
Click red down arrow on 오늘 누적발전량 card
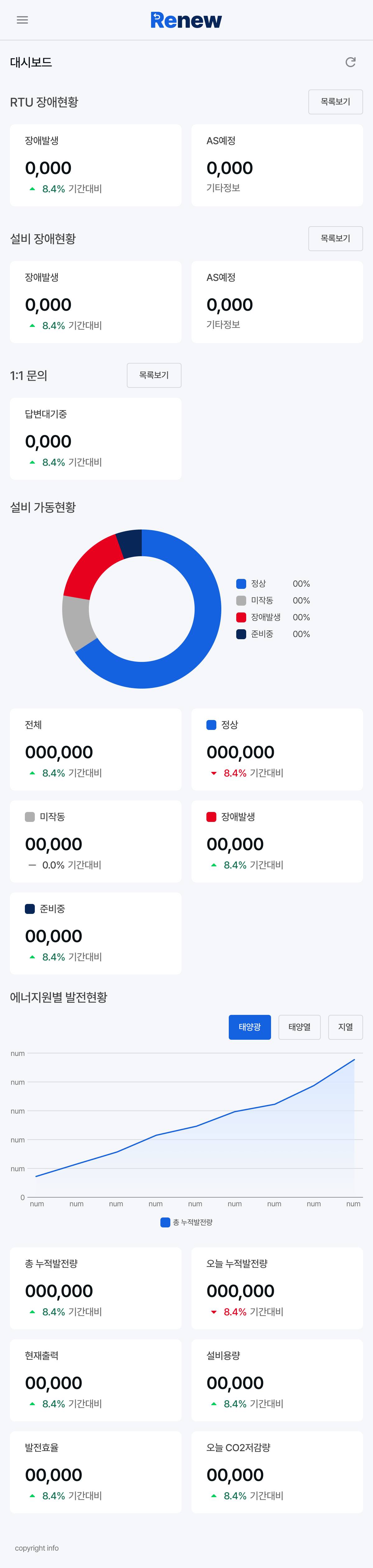tap(214, 1312)
